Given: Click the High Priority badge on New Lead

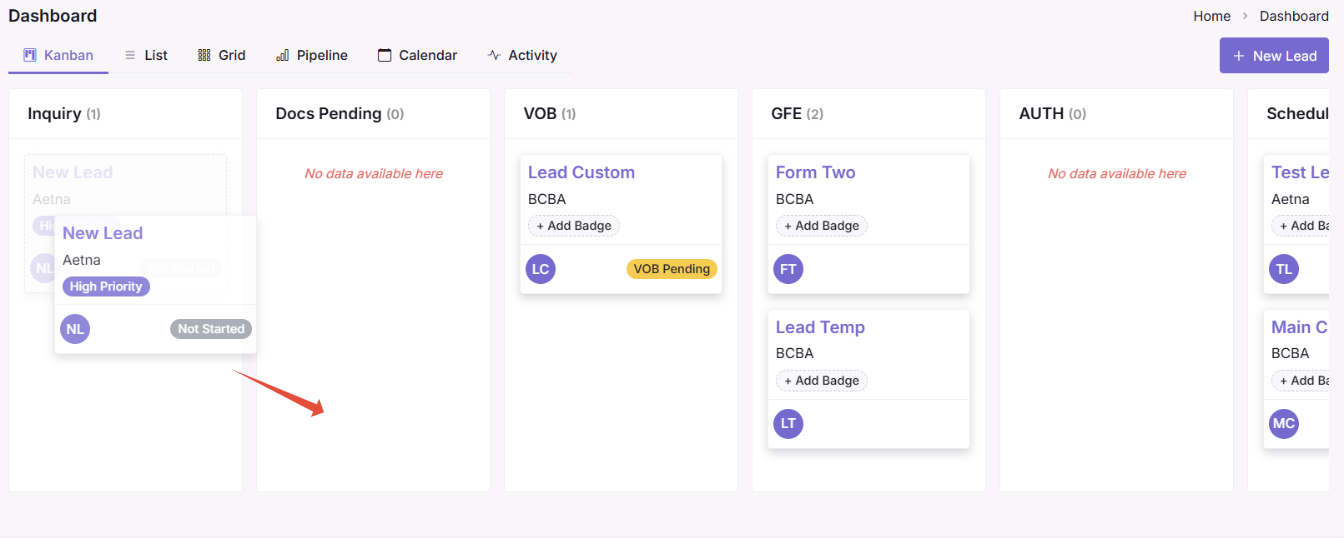Looking at the screenshot, I should pyautogui.click(x=106, y=287).
